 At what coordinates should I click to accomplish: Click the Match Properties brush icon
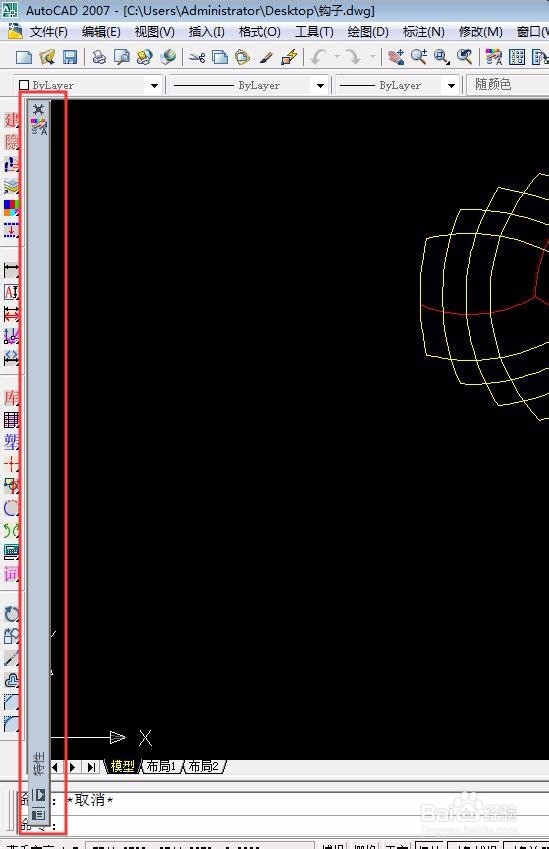tap(266, 57)
